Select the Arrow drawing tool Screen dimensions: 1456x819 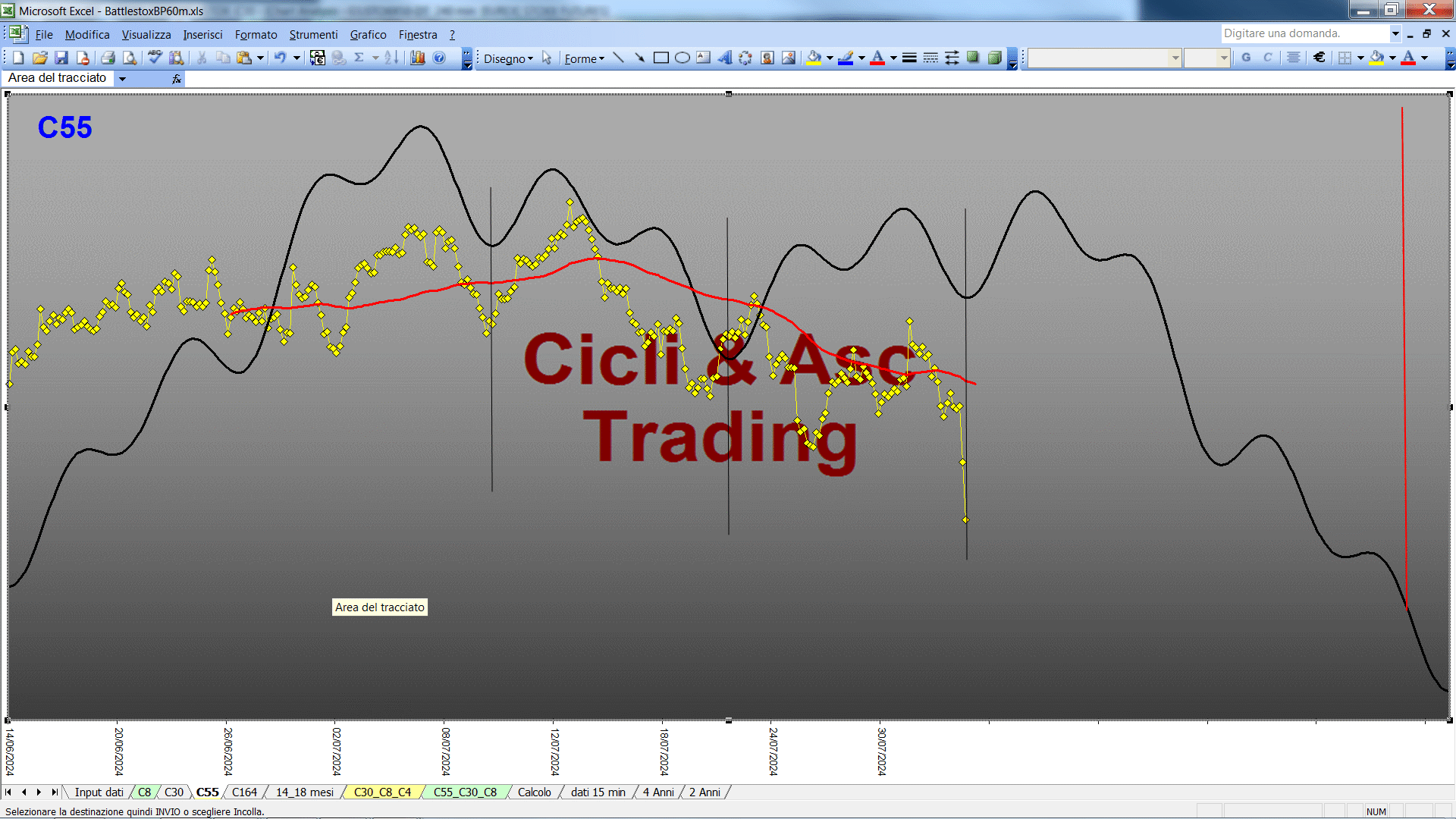click(x=639, y=58)
